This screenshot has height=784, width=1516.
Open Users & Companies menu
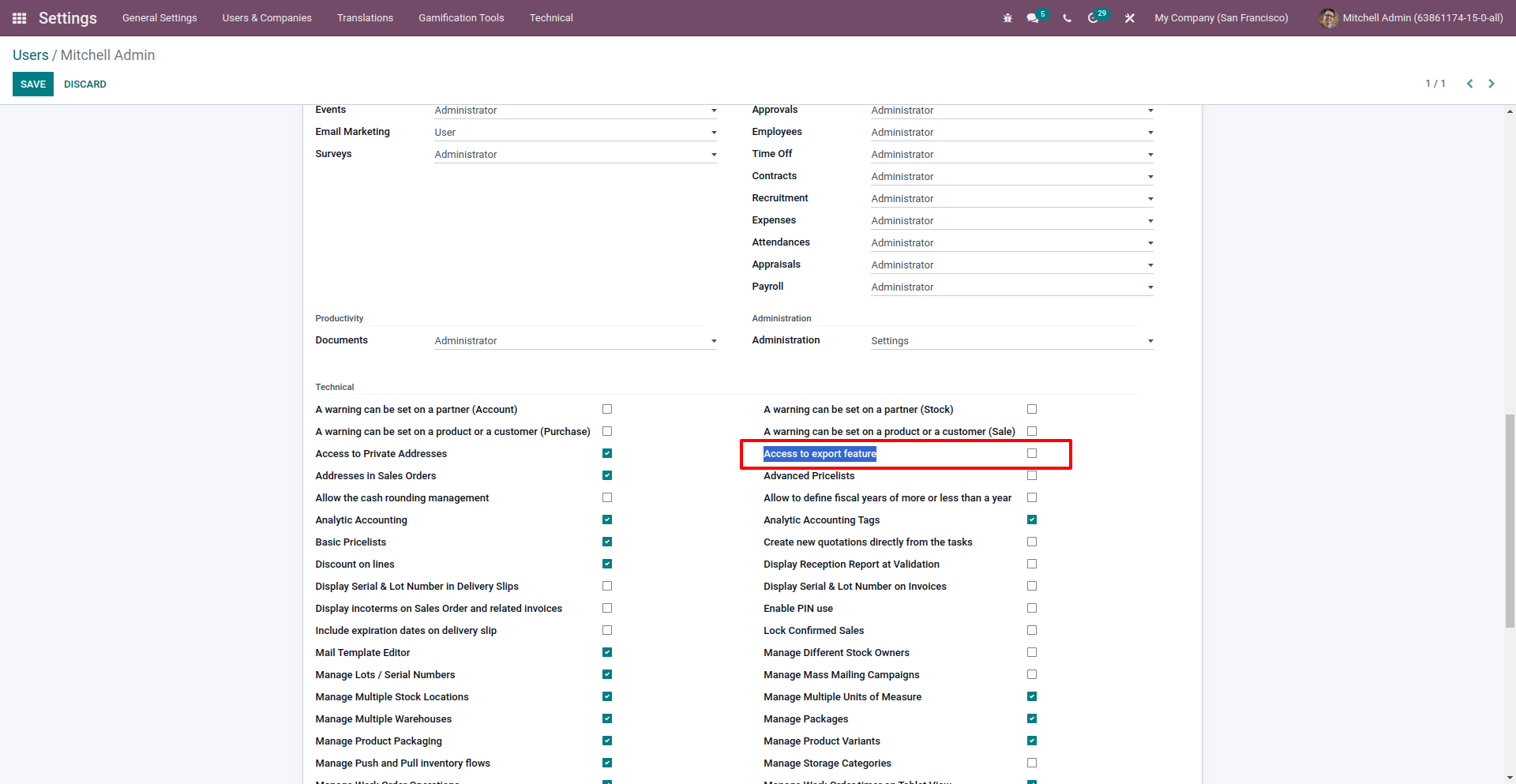pos(267,18)
